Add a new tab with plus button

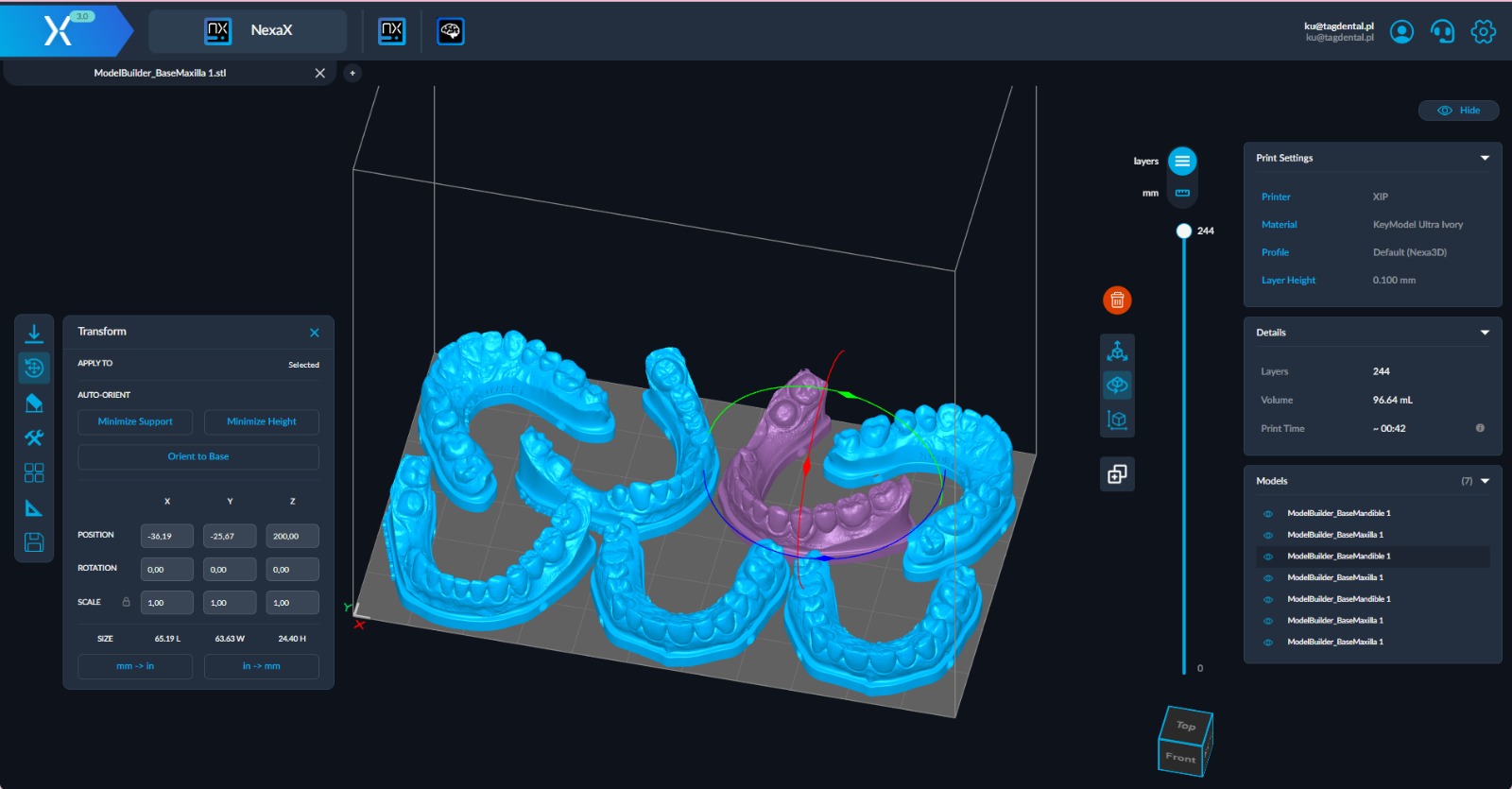[x=352, y=73]
